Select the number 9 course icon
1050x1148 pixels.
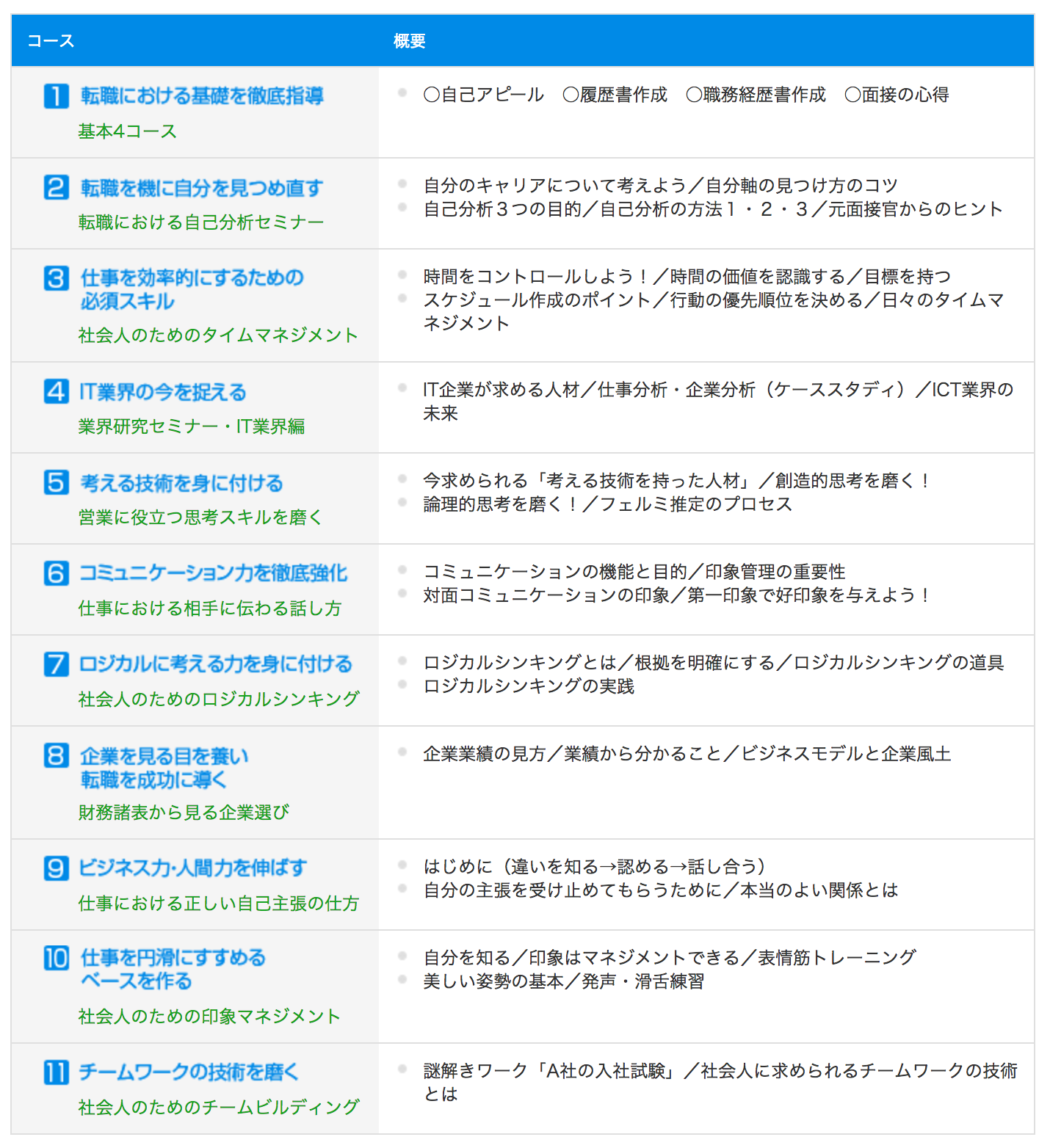[57, 868]
